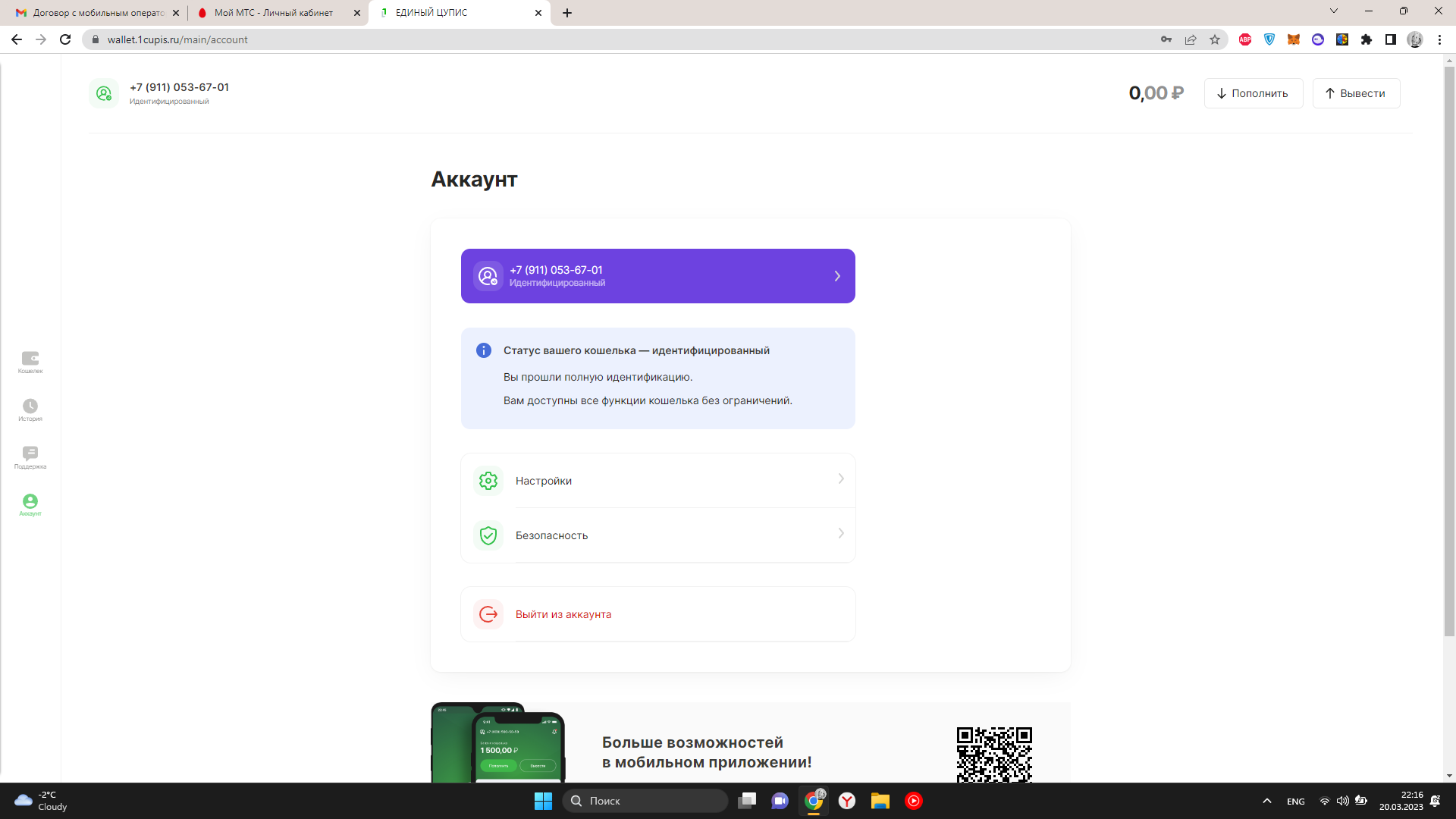Open the Поддержка support chat icon

click(30, 453)
